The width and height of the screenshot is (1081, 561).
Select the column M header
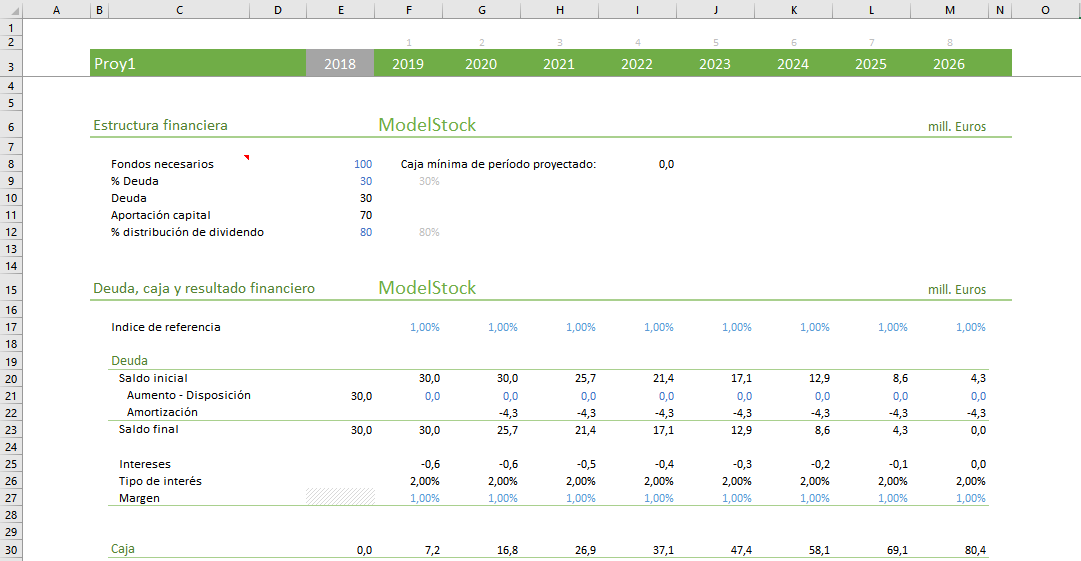(x=949, y=9)
